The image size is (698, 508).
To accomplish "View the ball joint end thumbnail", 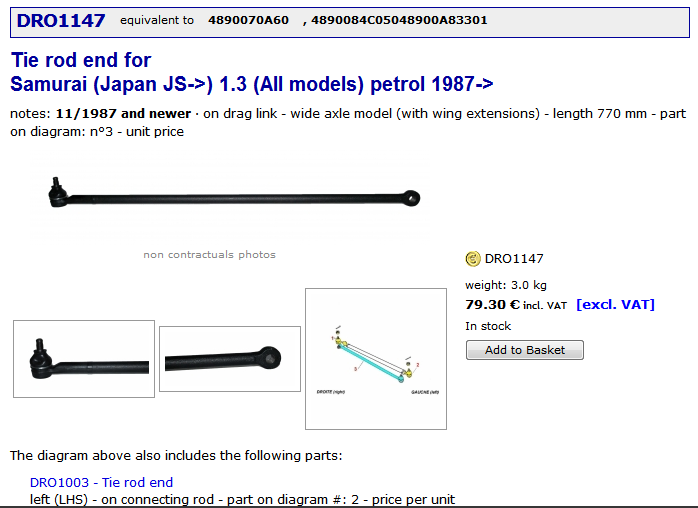I will point(84,359).
